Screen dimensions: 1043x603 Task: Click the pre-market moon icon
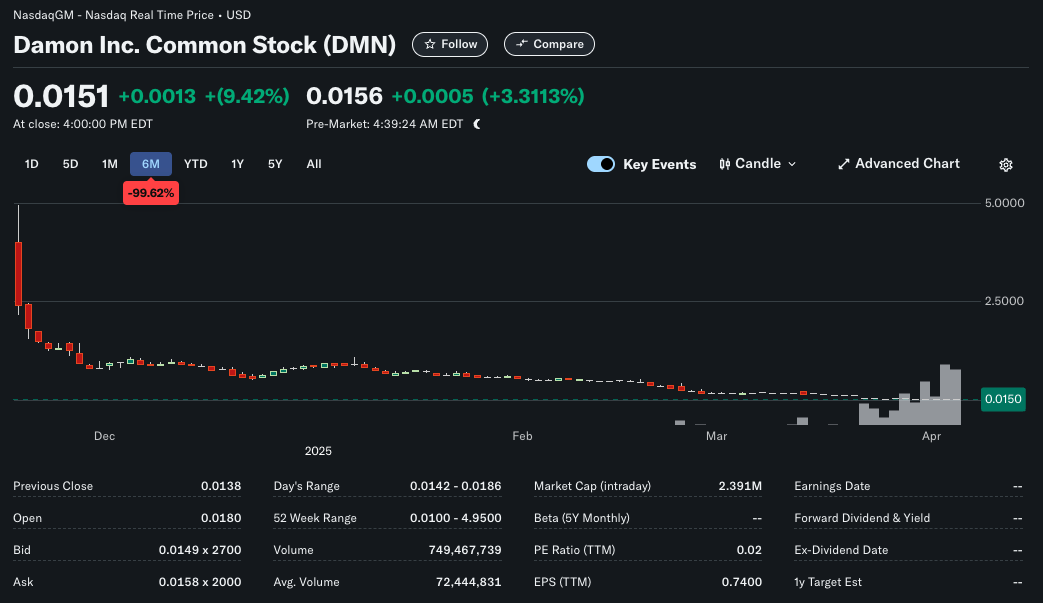pyautogui.click(x=477, y=124)
